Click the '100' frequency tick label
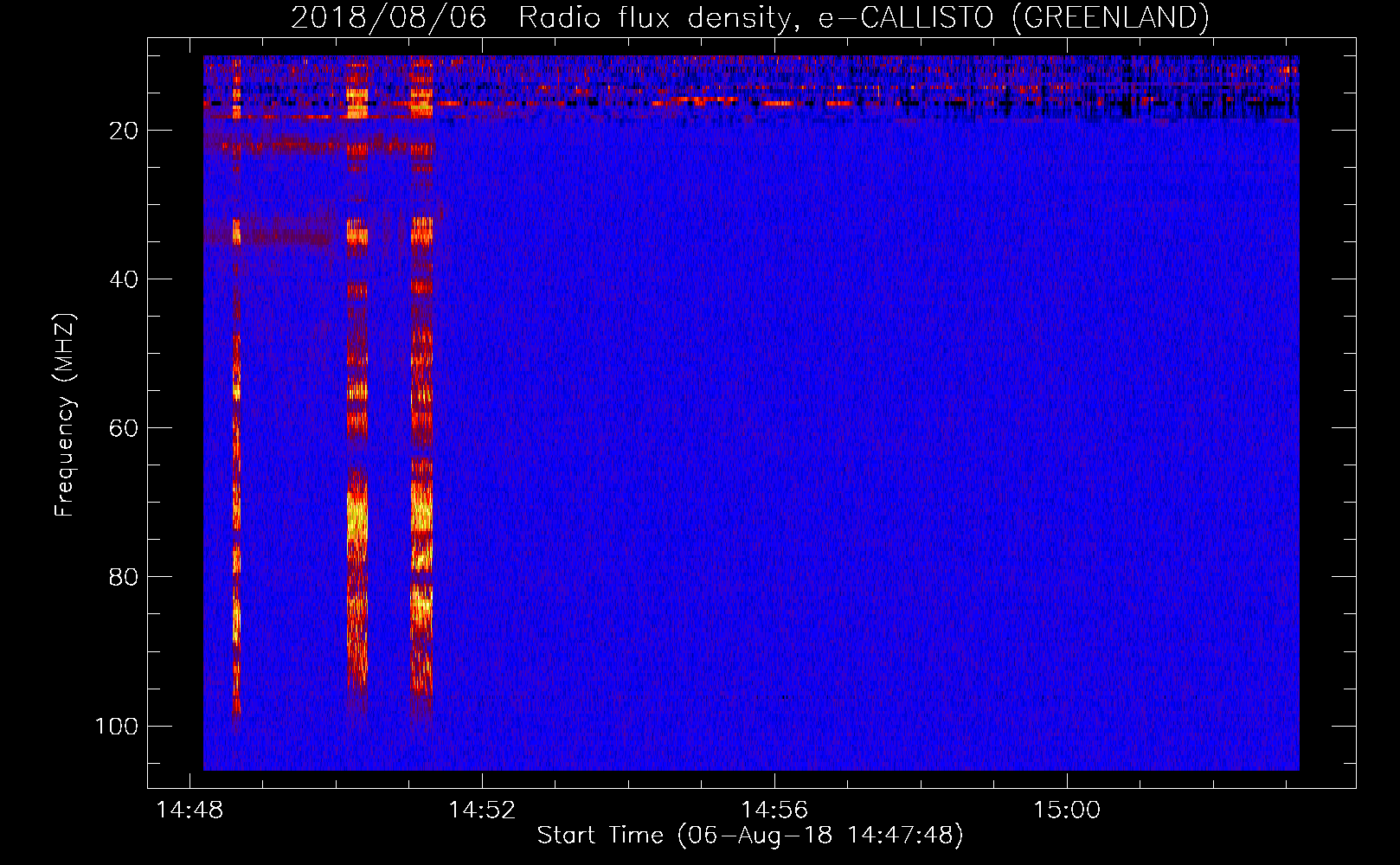Screen dimensions: 1400x865 coord(117,726)
